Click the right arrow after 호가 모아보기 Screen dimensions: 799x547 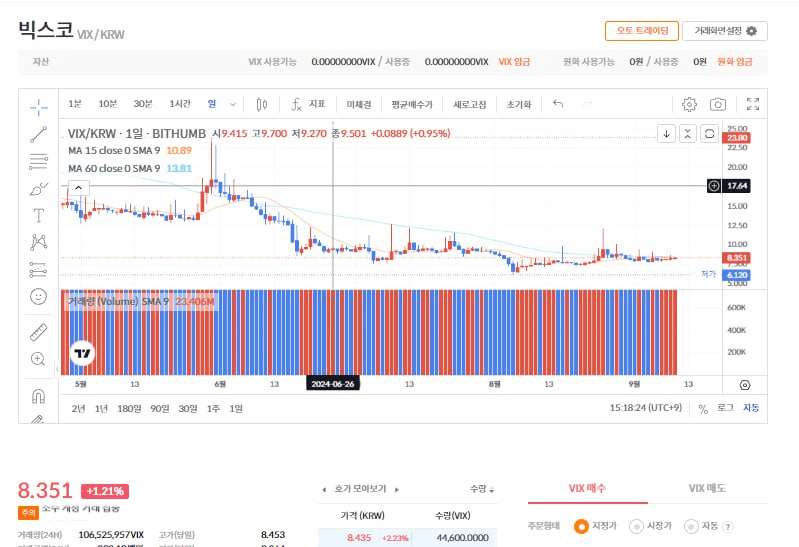click(x=396, y=489)
